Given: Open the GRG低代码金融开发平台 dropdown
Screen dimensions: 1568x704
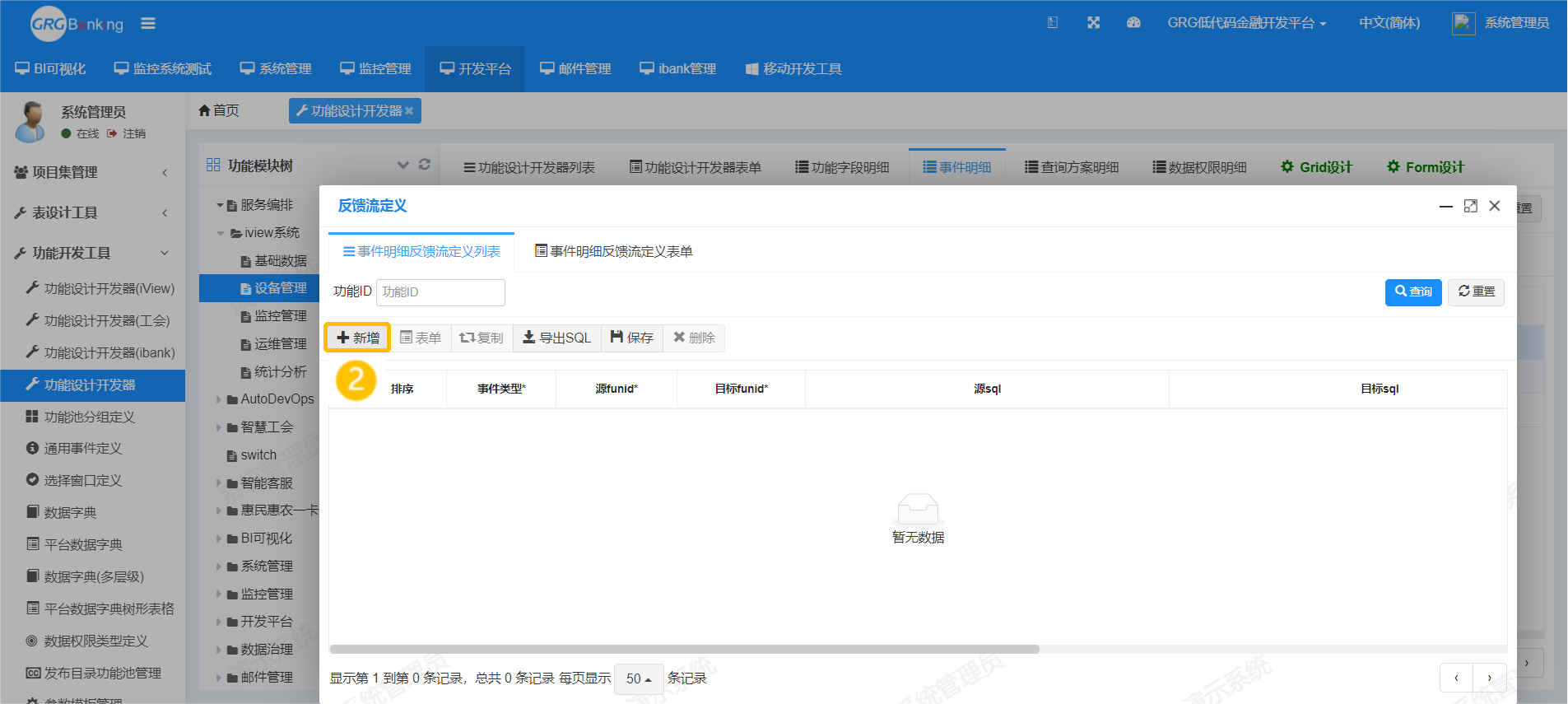Looking at the screenshot, I should click(x=1246, y=23).
